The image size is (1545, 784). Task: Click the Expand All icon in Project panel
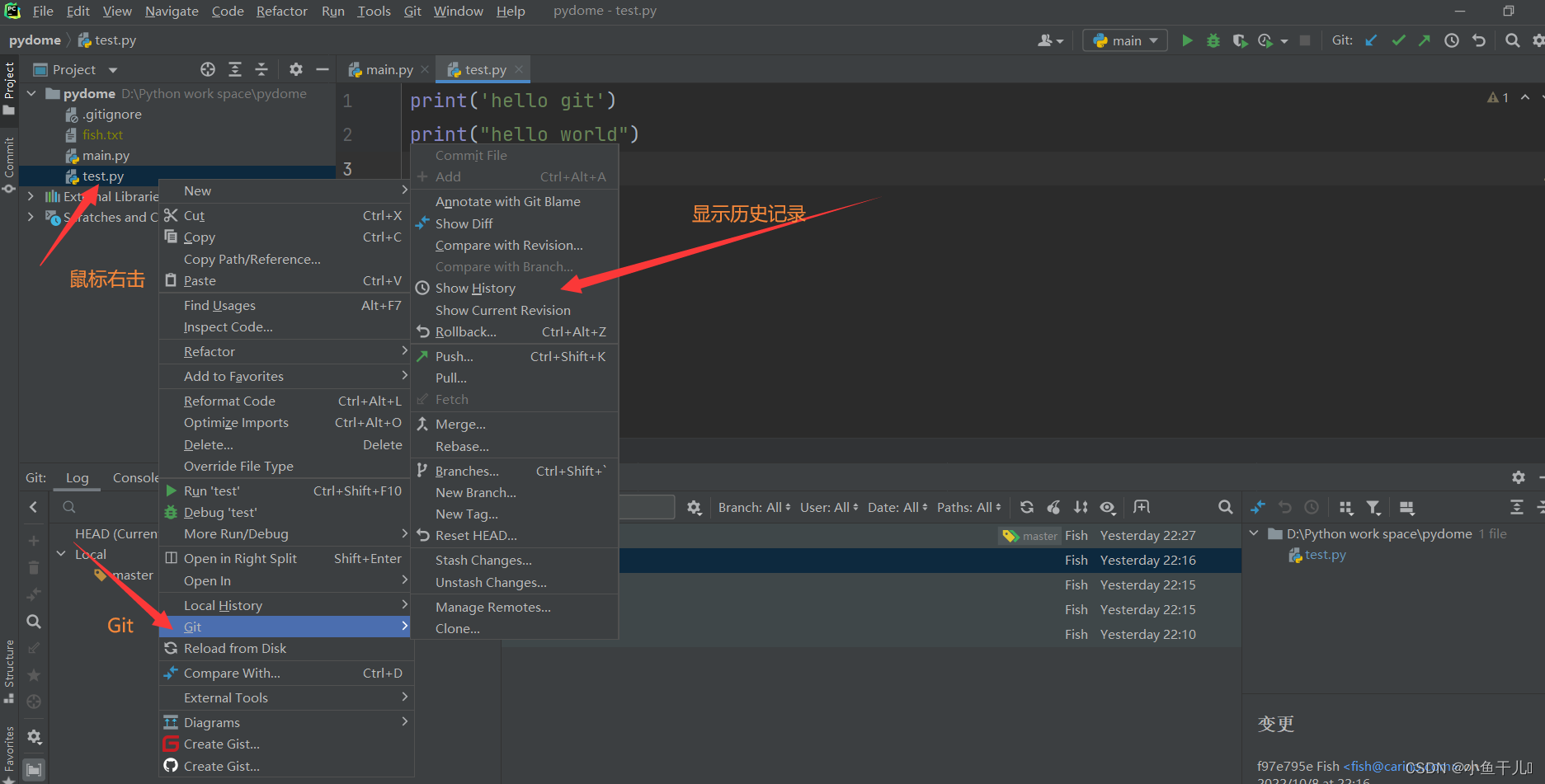(x=235, y=69)
